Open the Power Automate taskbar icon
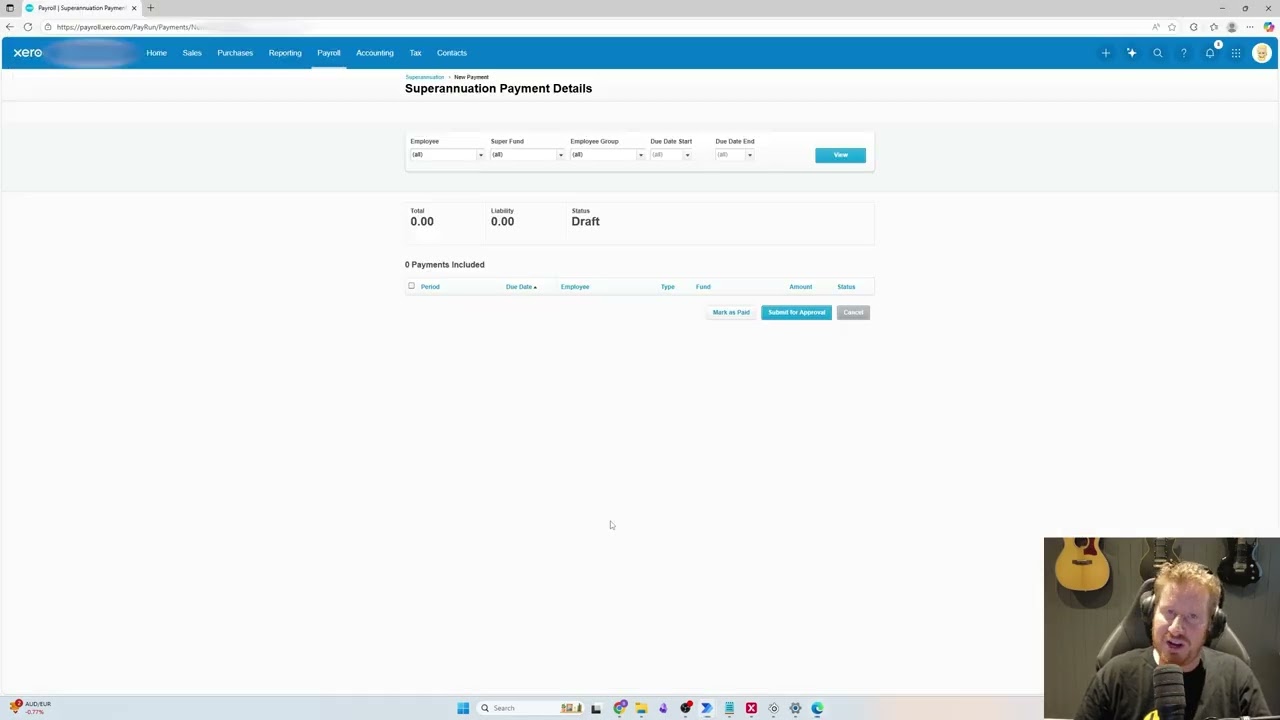This screenshot has width=1280, height=720. click(707, 708)
